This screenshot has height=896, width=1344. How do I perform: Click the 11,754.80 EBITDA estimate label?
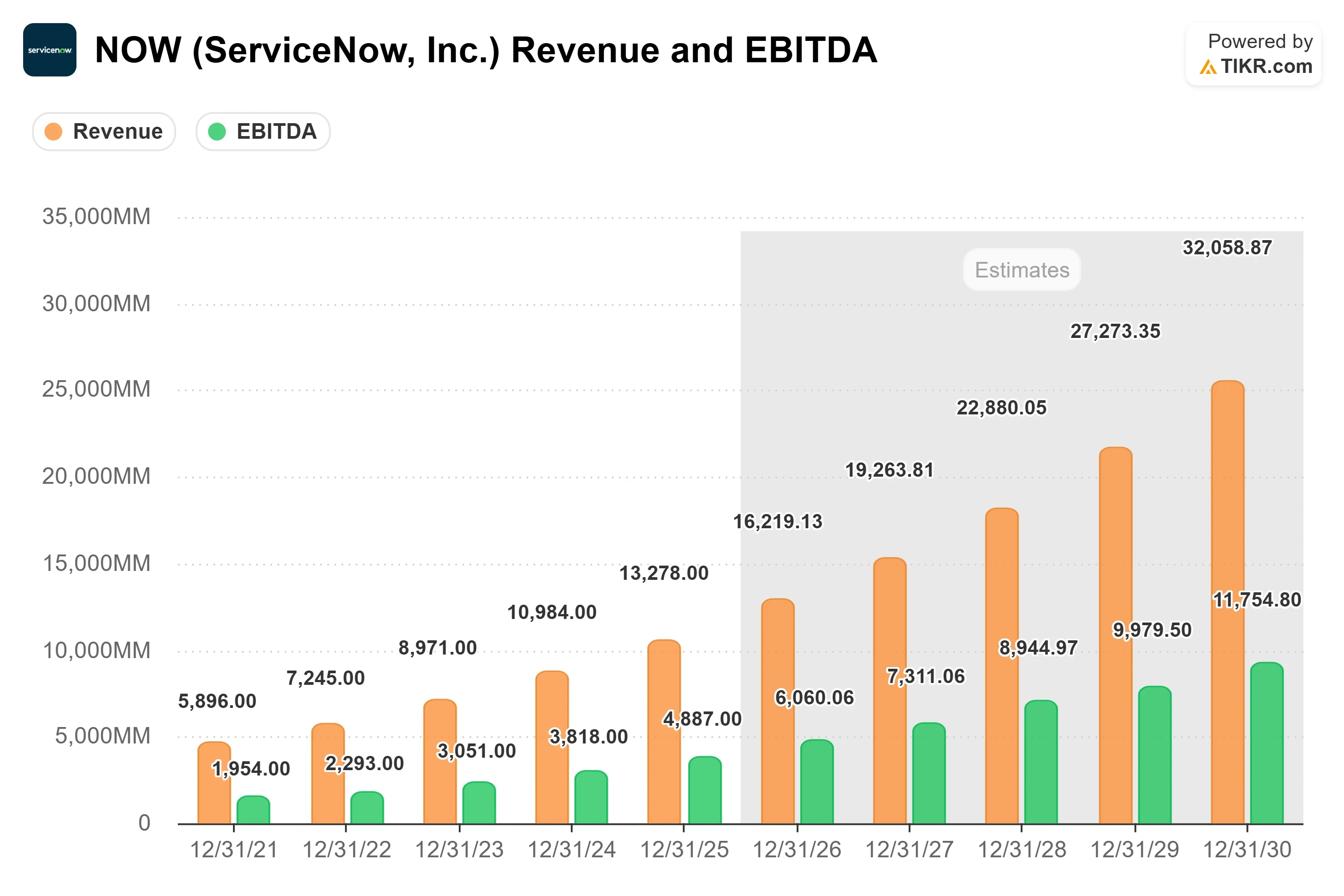1256,600
